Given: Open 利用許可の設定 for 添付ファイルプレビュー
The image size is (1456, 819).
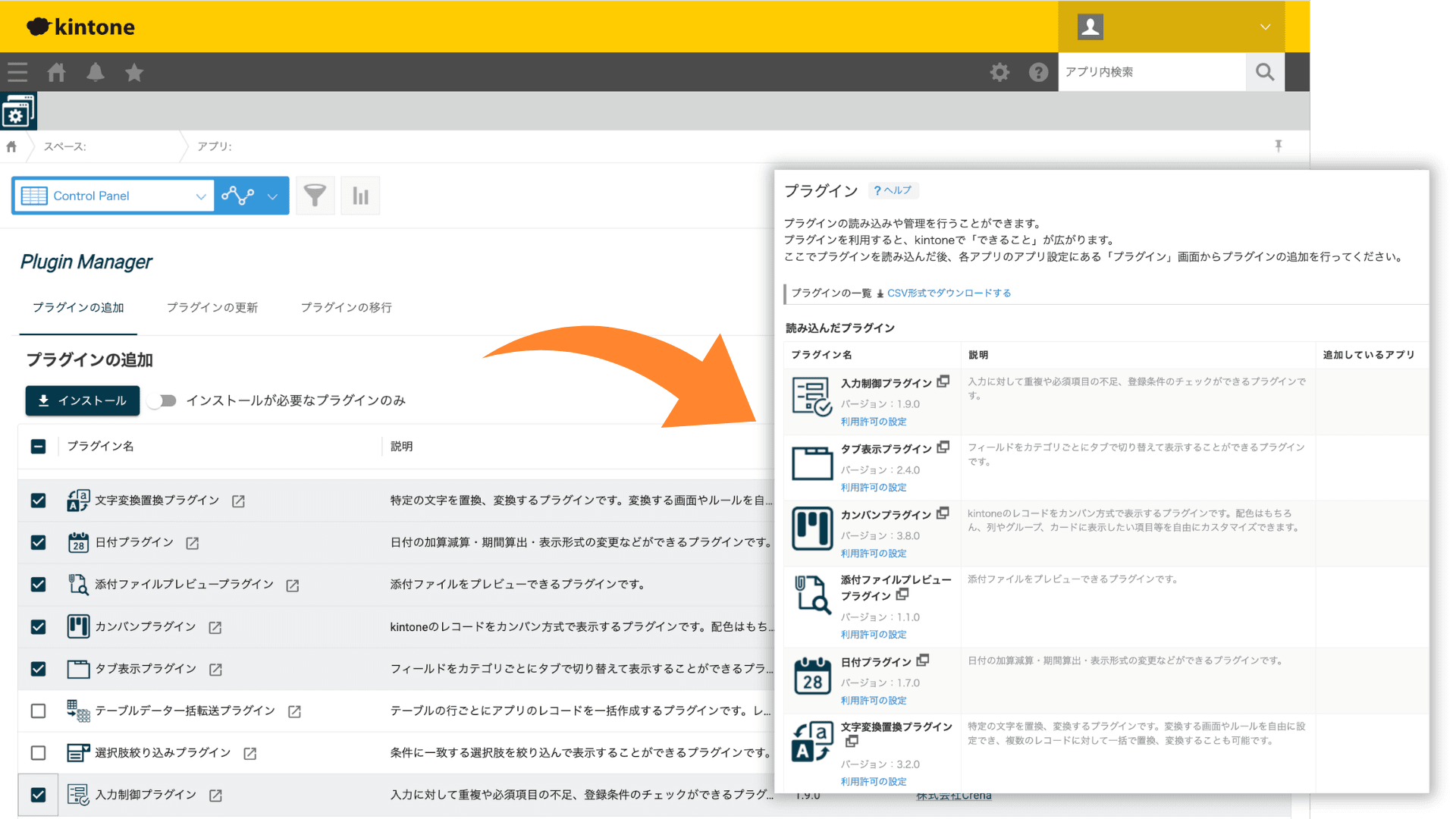Looking at the screenshot, I should pyautogui.click(x=874, y=635).
